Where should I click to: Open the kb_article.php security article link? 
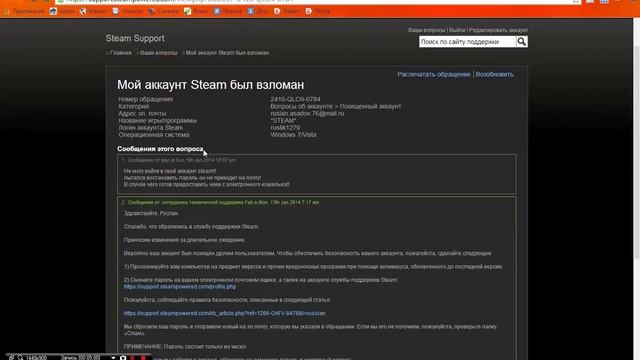(224, 313)
